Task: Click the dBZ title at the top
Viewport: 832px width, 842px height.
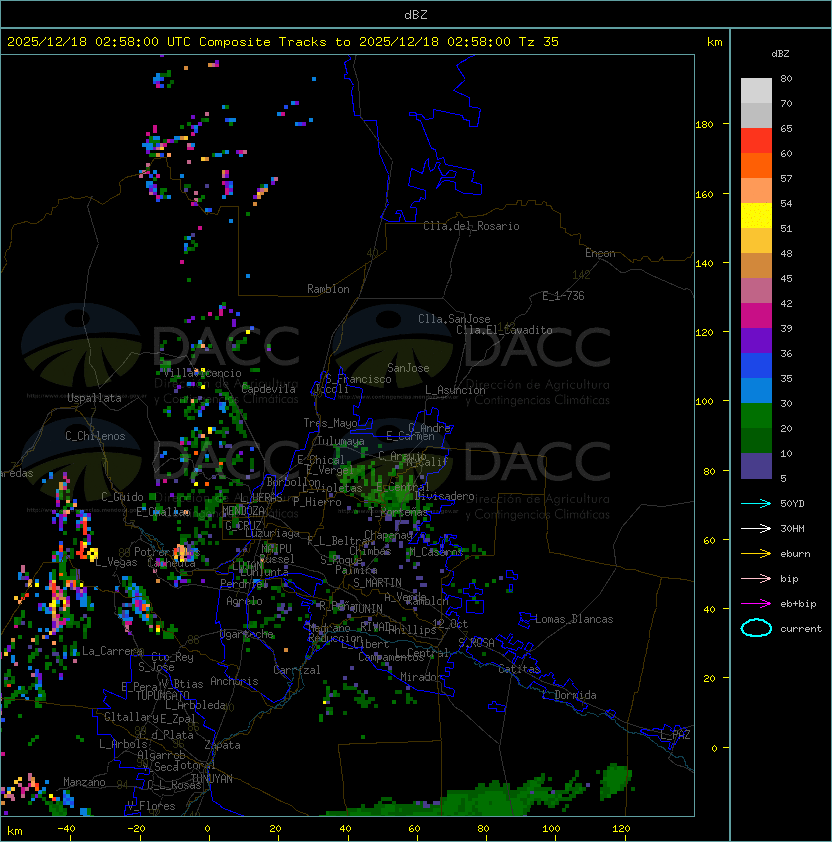Action: pos(416,15)
